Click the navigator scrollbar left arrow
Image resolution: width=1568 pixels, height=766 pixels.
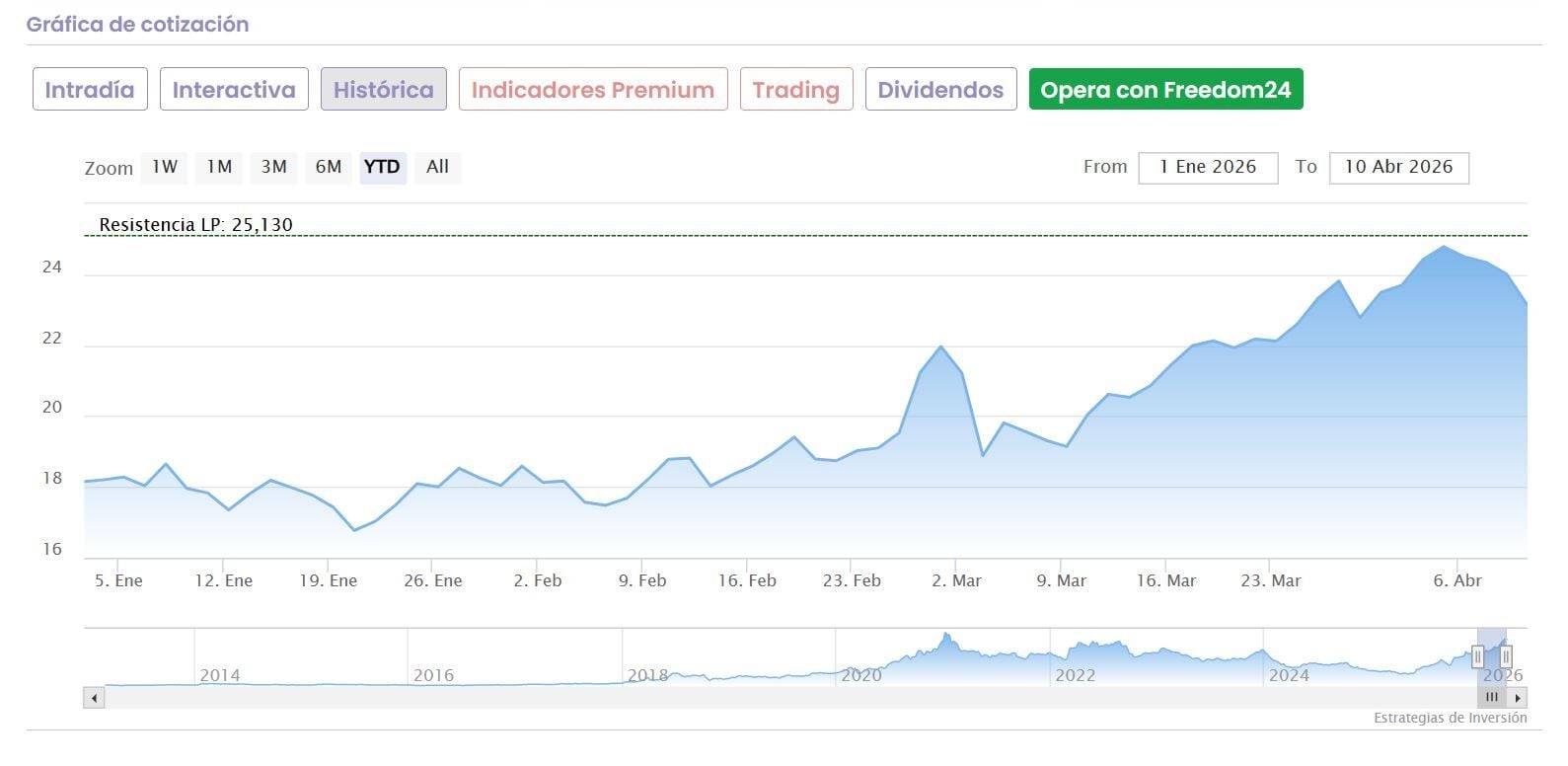tap(94, 698)
